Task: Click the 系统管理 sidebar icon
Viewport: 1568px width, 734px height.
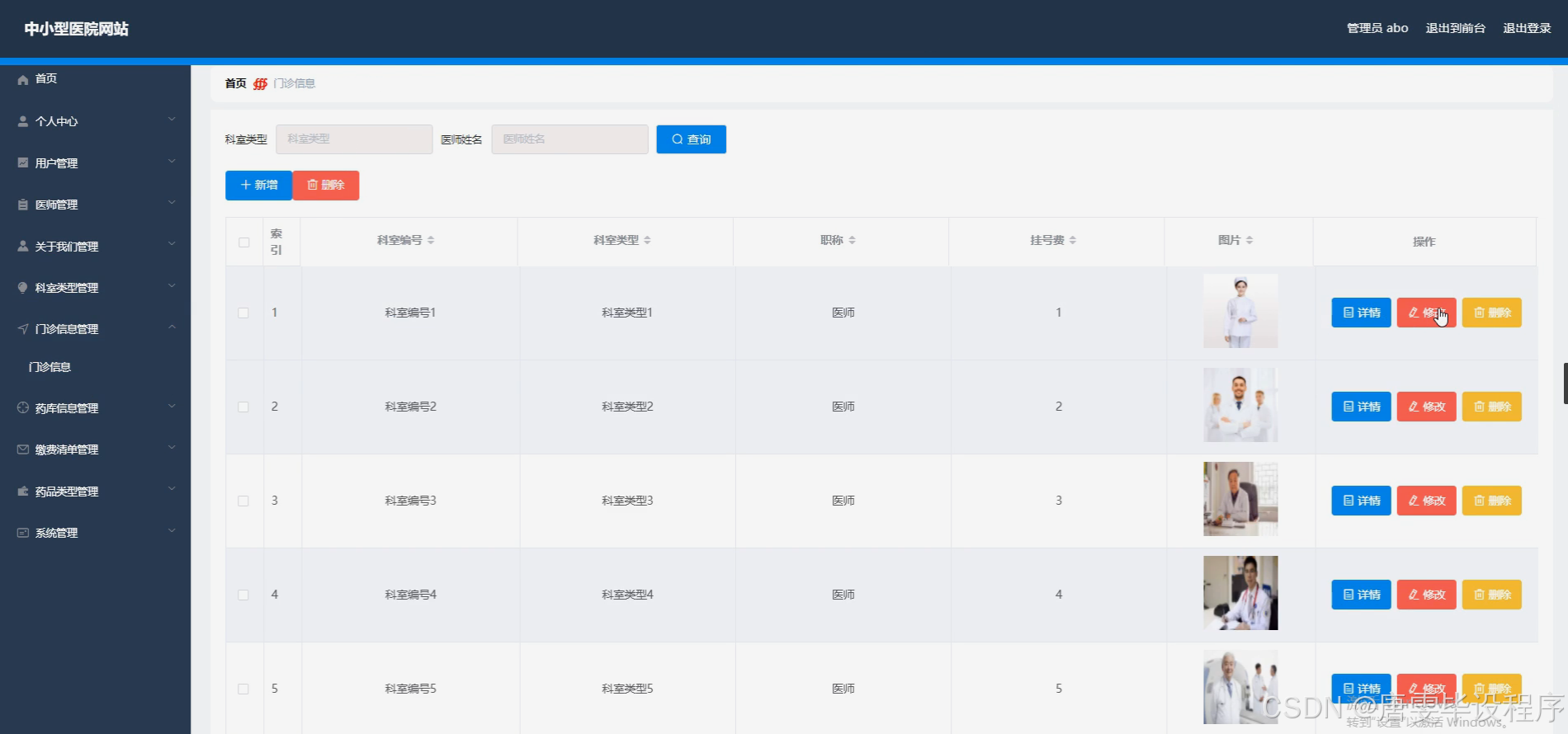Action: tap(23, 533)
